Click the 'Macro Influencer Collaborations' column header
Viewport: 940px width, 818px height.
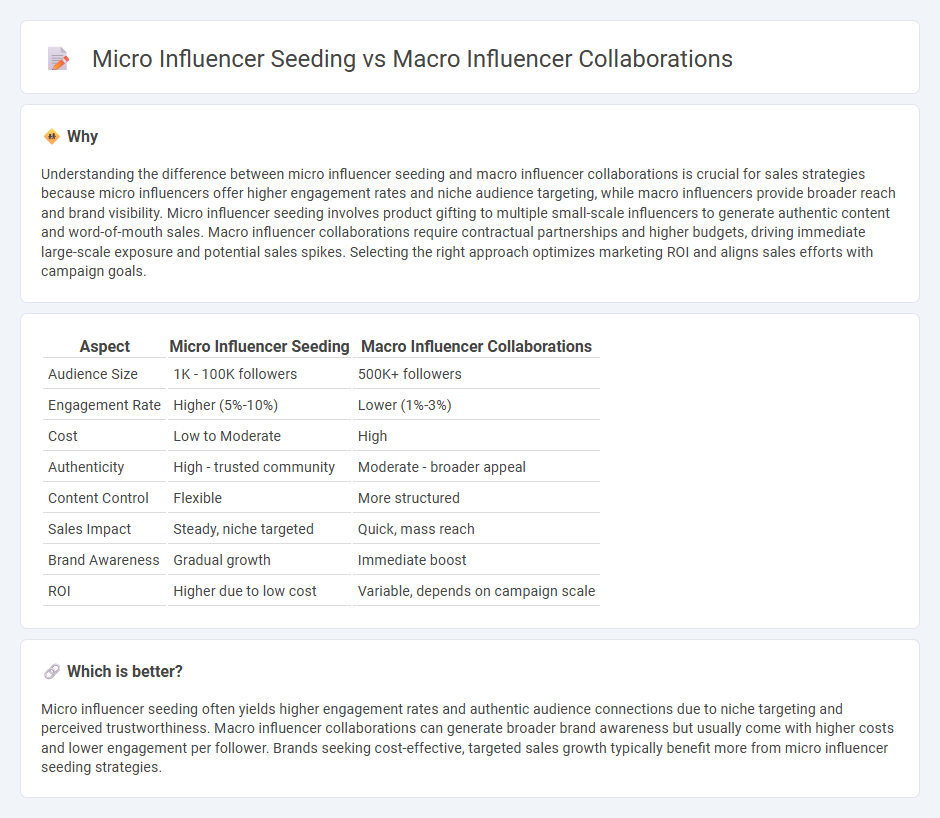click(x=477, y=347)
